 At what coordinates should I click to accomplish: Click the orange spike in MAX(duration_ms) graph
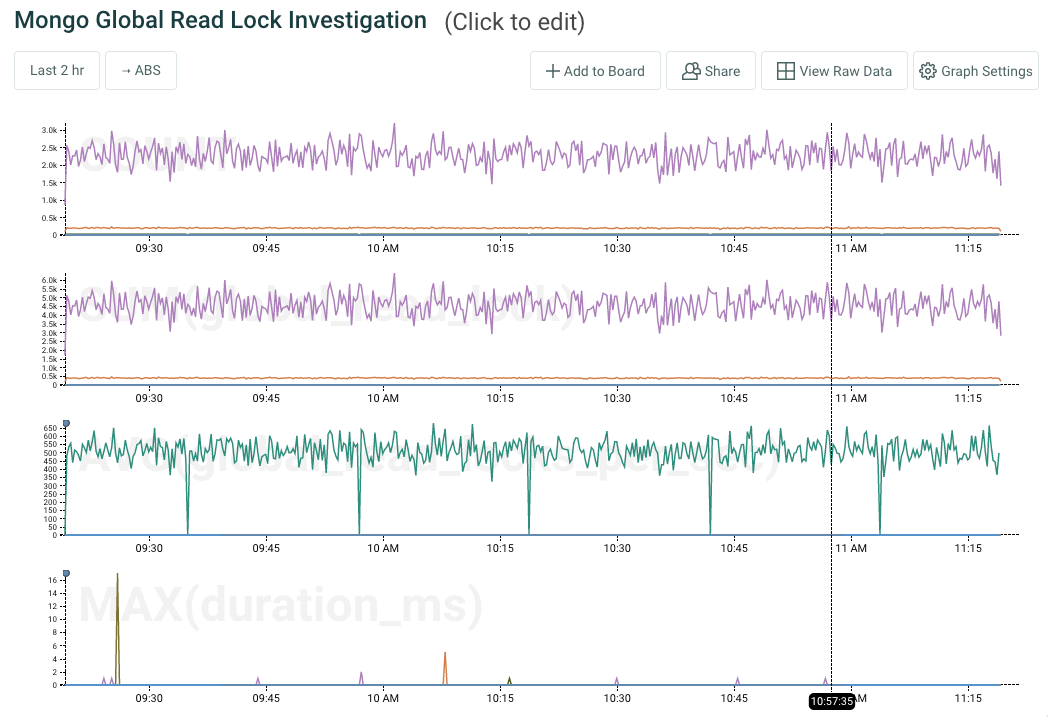(x=445, y=668)
